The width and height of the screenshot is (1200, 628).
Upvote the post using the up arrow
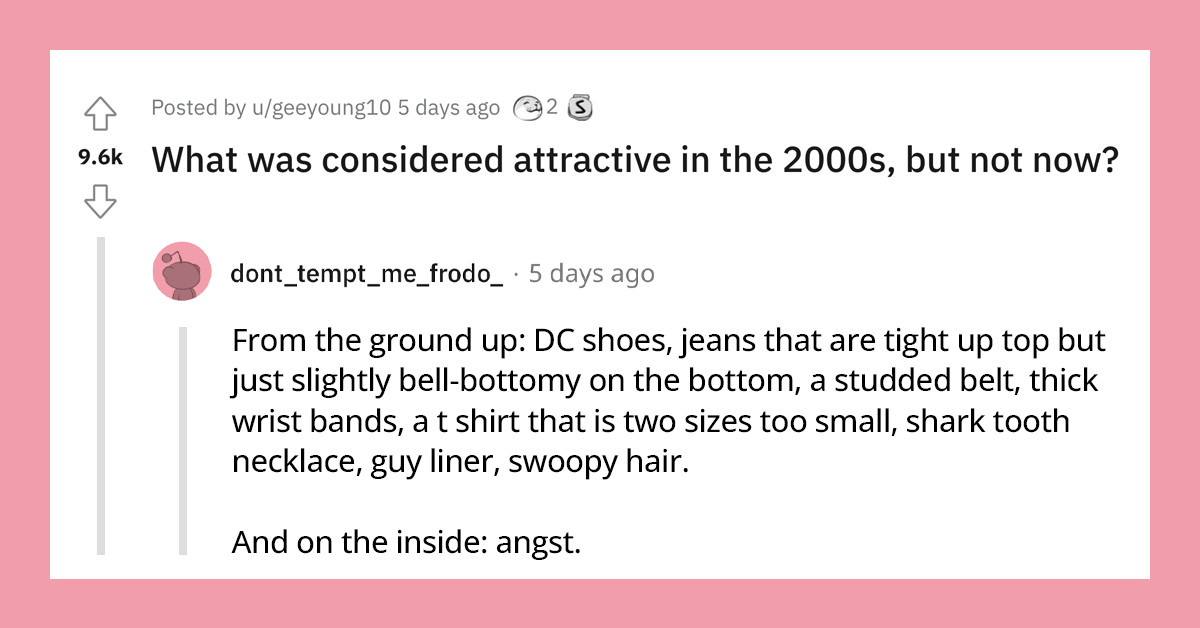100,115
